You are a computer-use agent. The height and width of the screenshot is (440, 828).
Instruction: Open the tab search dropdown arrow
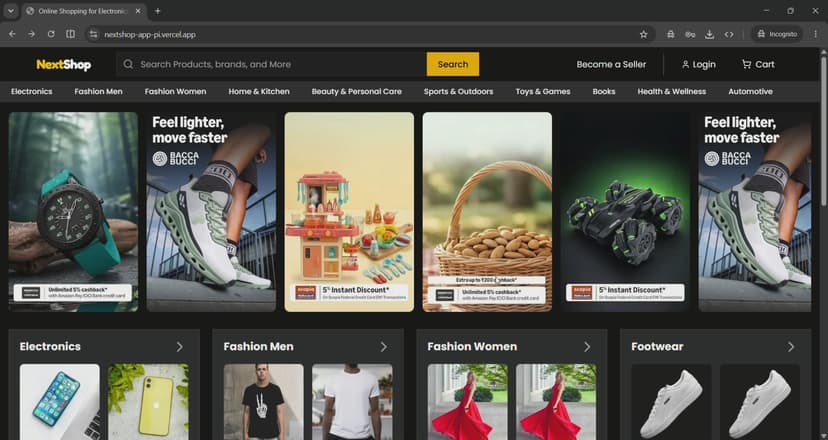[11, 11]
